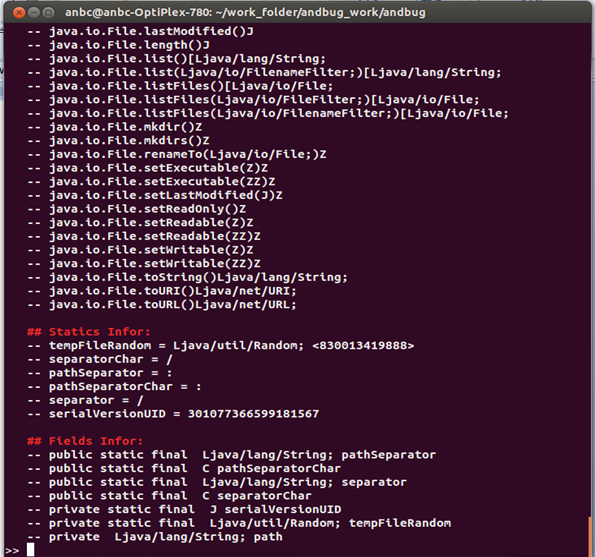
Task: Click the java.io.File.setExecutable(ZZ)Z line
Action: click(x=151, y=182)
